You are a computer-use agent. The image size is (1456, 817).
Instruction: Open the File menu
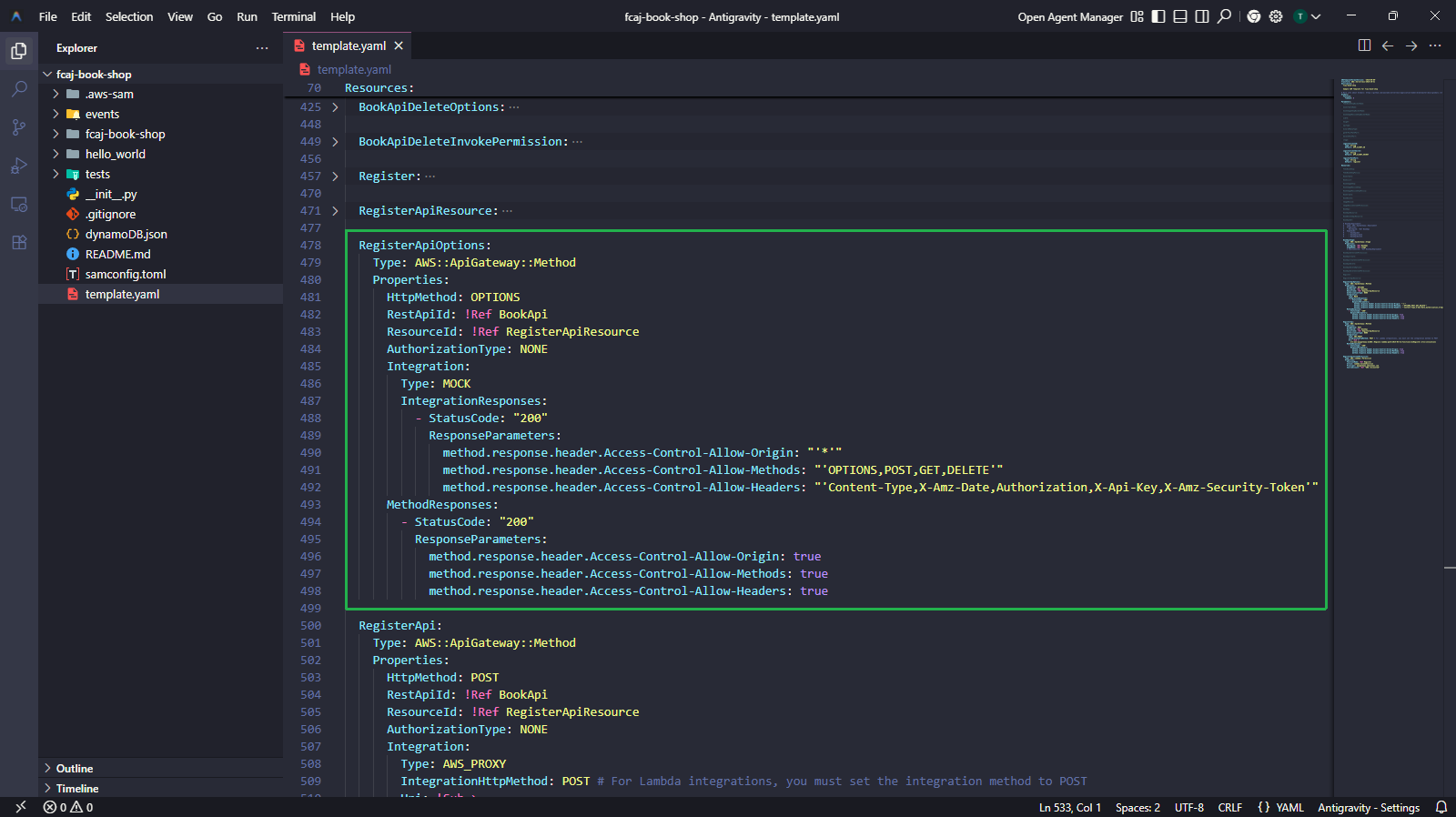[x=48, y=16]
